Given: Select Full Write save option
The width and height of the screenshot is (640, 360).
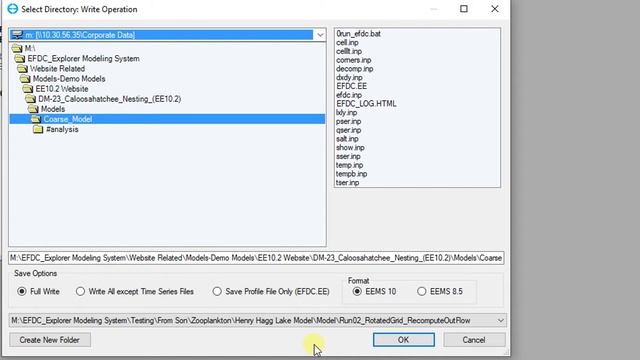Looking at the screenshot, I should click(x=22, y=291).
